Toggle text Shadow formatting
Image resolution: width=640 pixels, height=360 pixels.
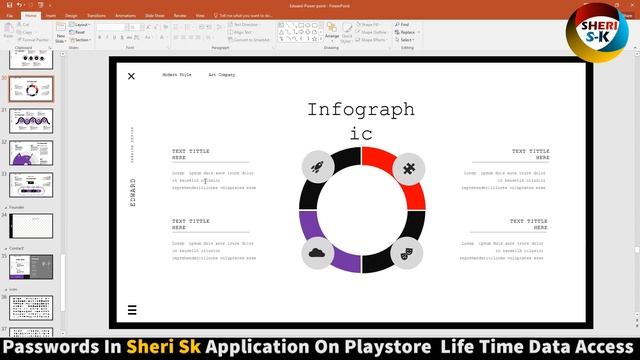click(122, 38)
